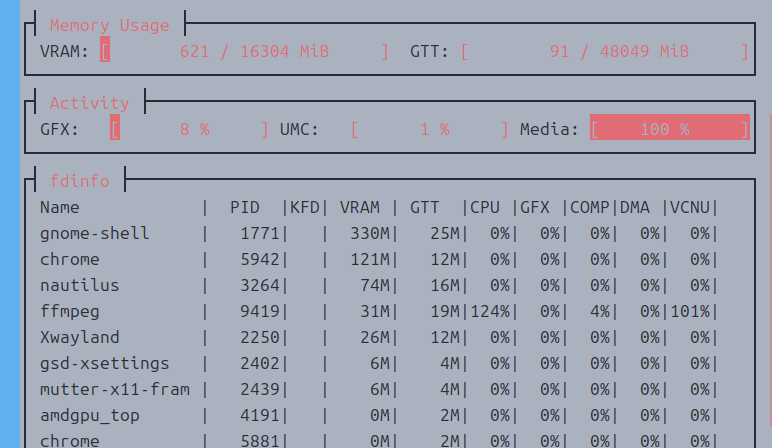Sort by the Name column header
Image resolution: width=772 pixels, height=448 pixels.
pyautogui.click(x=60, y=207)
